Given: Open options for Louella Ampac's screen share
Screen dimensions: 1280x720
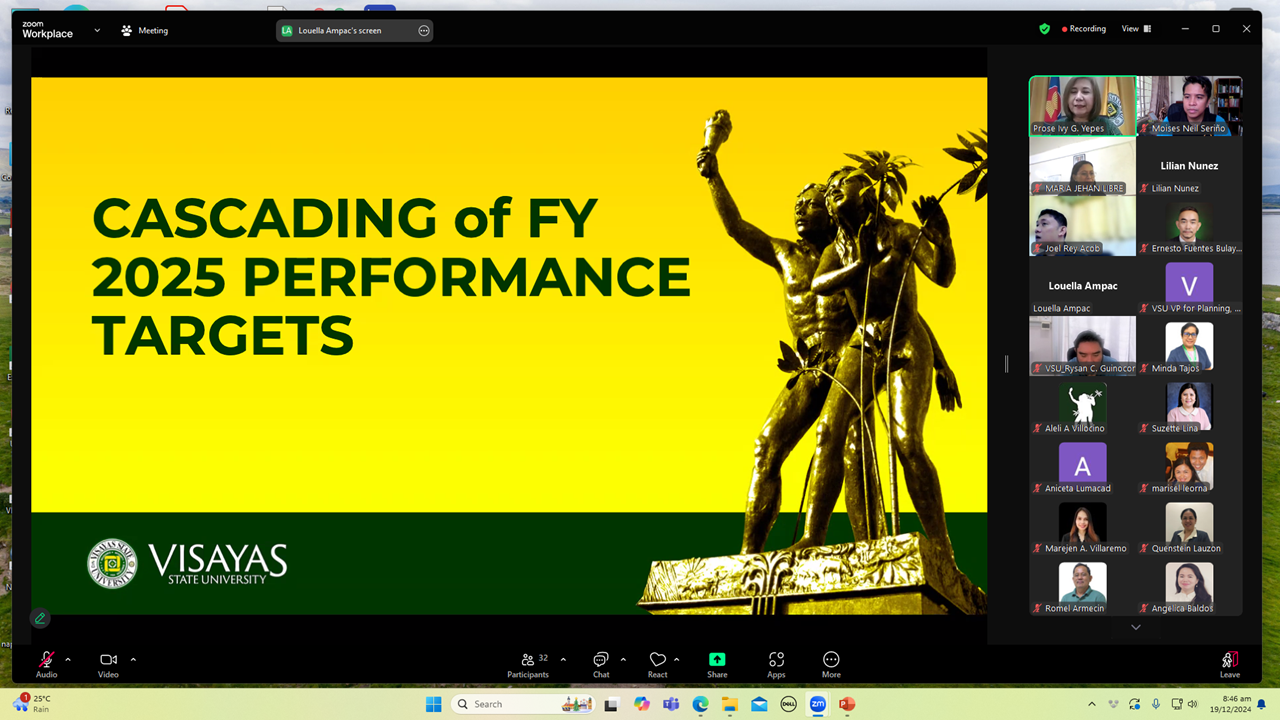Looking at the screenshot, I should [424, 31].
